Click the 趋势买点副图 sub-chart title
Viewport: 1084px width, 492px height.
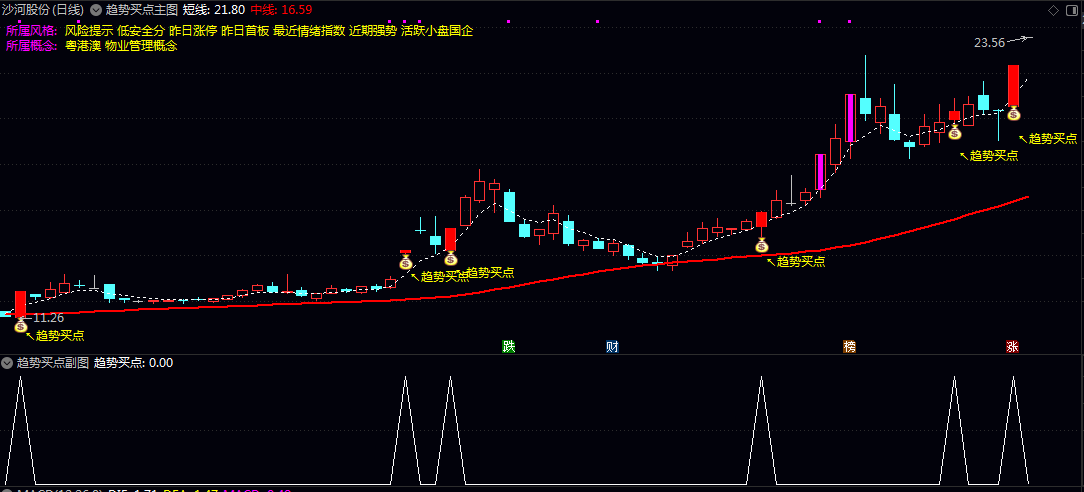click(x=53, y=363)
